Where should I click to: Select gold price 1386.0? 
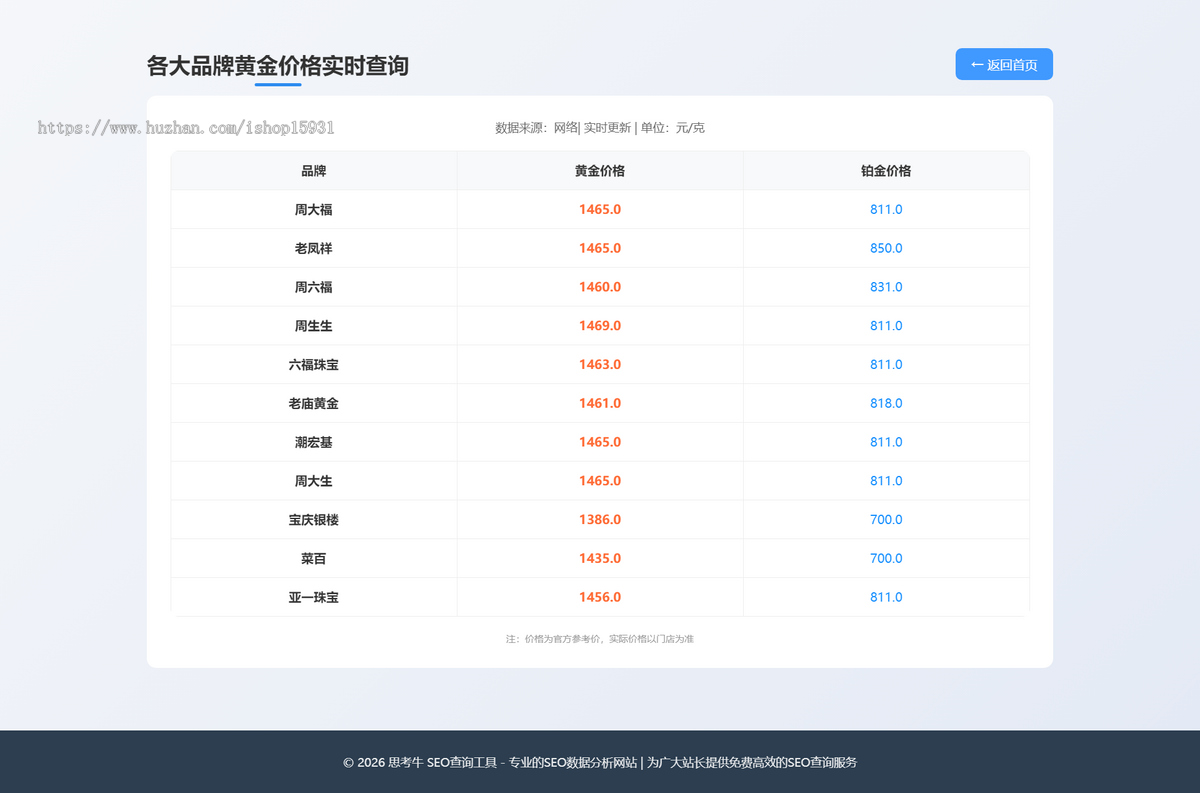(600, 520)
